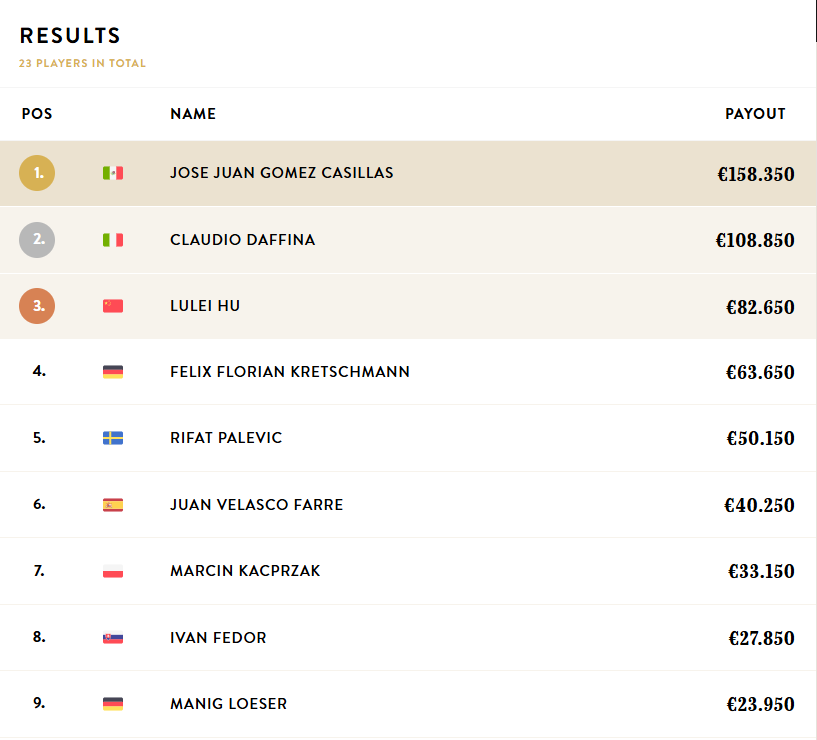This screenshot has width=817, height=740.
Task: Click the German flag beside Felix Florian Kretschmann
Action: [113, 372]
